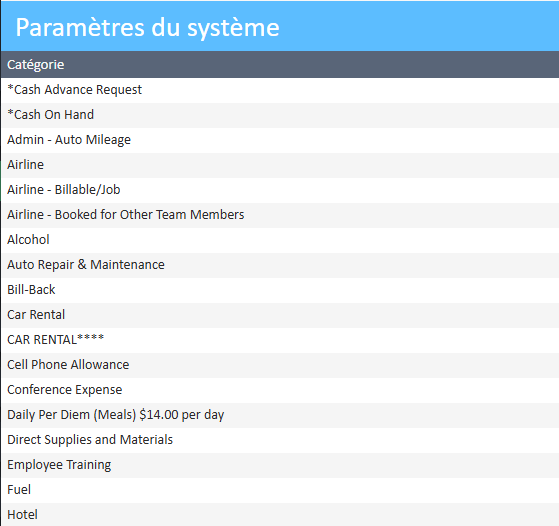Choose Direct Supplies and Materials
This screenshot has width=559, height=526.
[280, 440]
